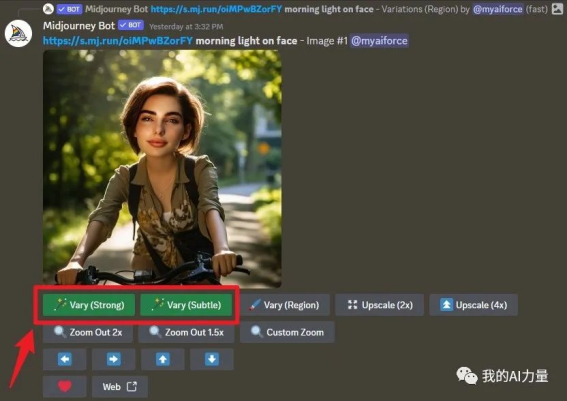The image size is (567, 401).
Task: Click the Vary (Subtle) button
Action: tap(186, 305)
